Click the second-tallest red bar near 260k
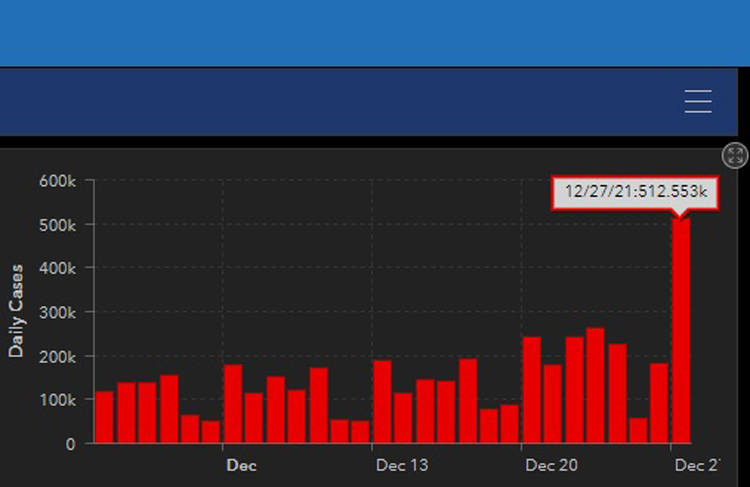750x487 pixels. (x=595, y=385)
